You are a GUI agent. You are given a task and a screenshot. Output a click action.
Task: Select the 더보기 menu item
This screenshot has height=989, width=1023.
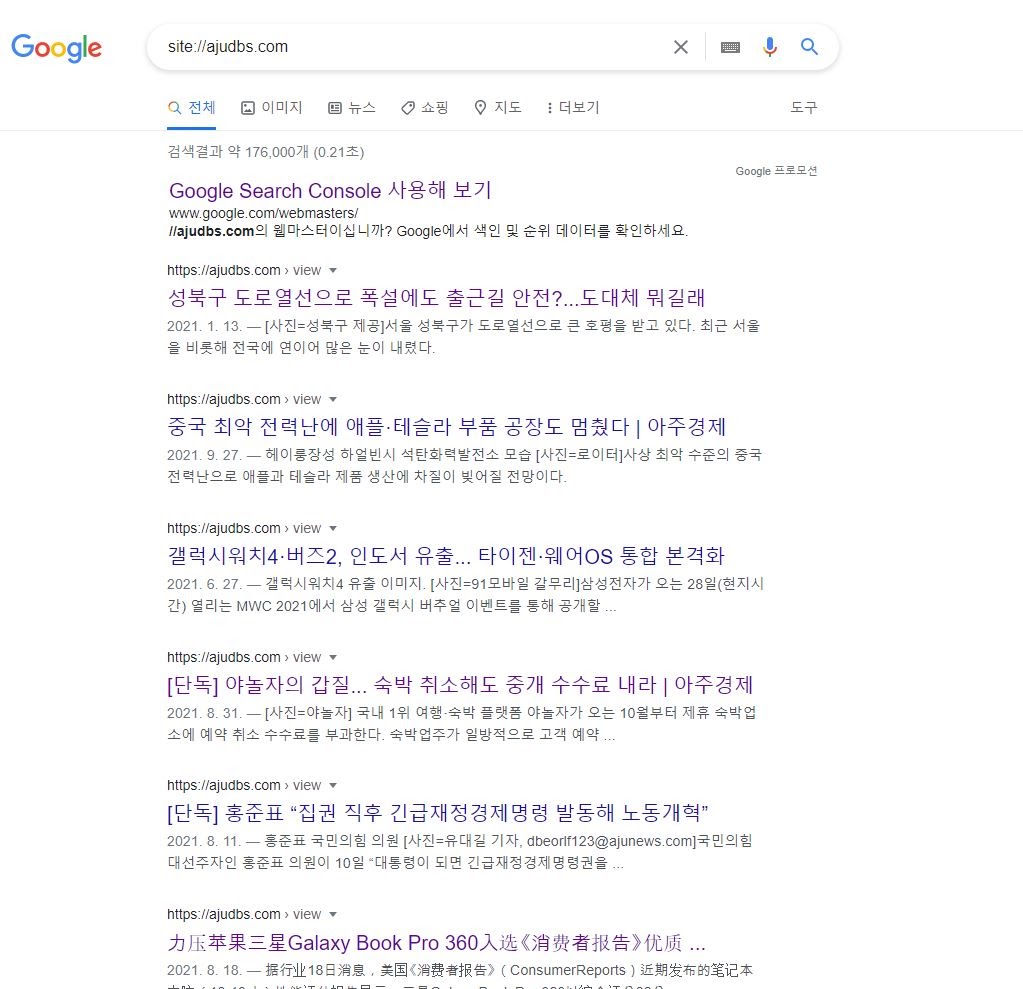pyautogui.click(x=579, y=107)
